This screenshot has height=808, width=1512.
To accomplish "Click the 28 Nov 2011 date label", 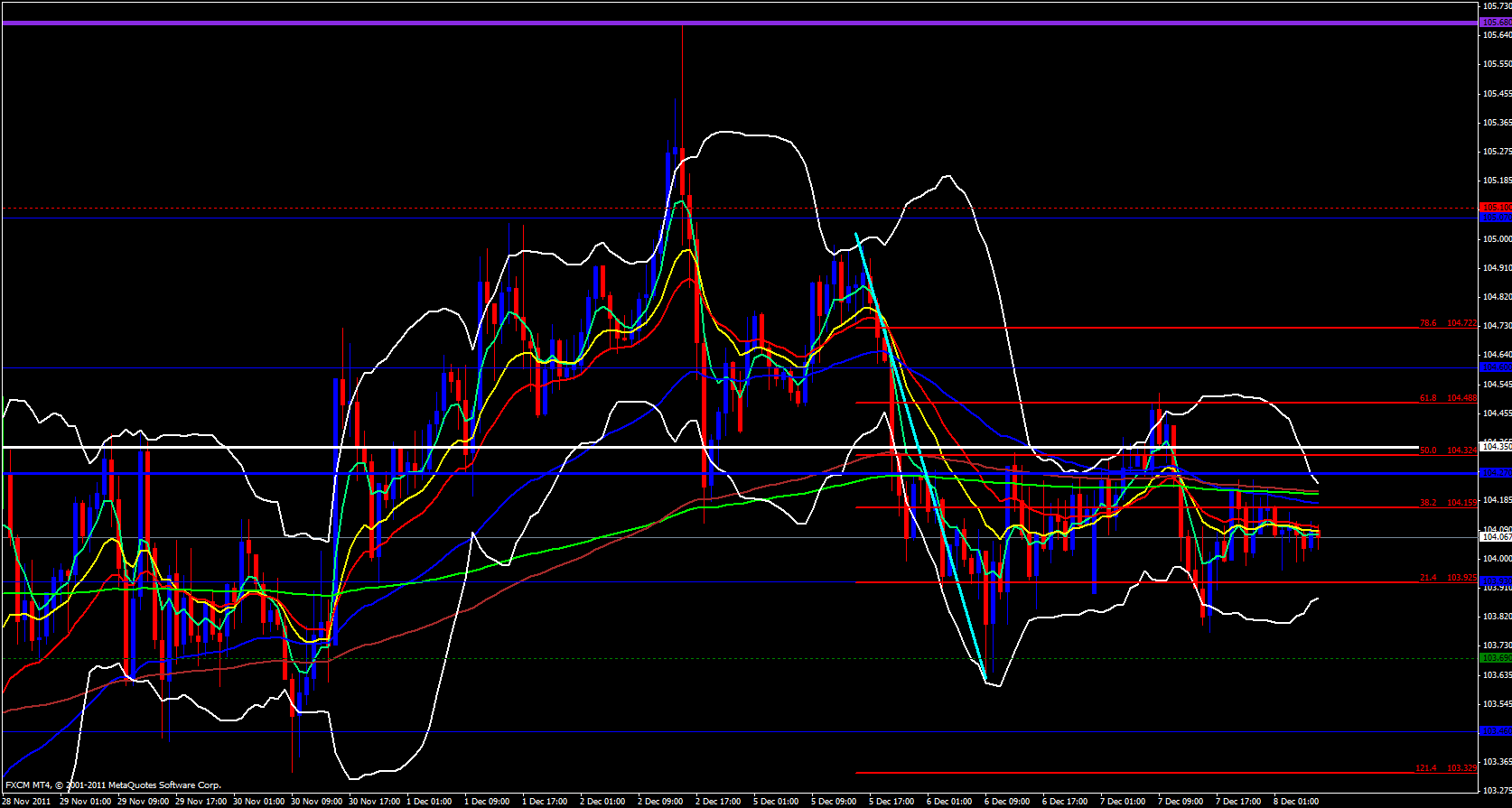I will [26, 802].
